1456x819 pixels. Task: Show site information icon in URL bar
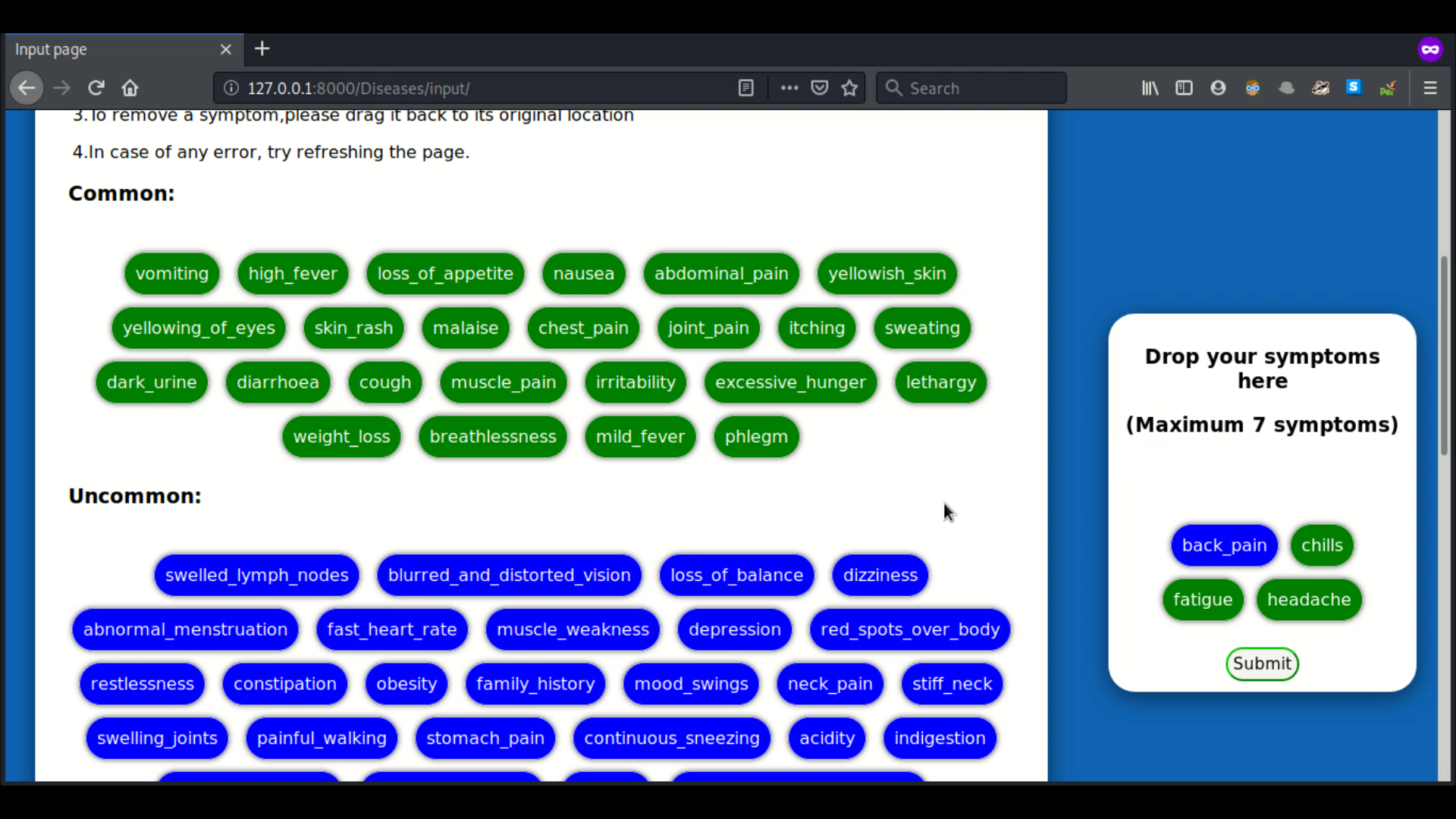[231, 88]
